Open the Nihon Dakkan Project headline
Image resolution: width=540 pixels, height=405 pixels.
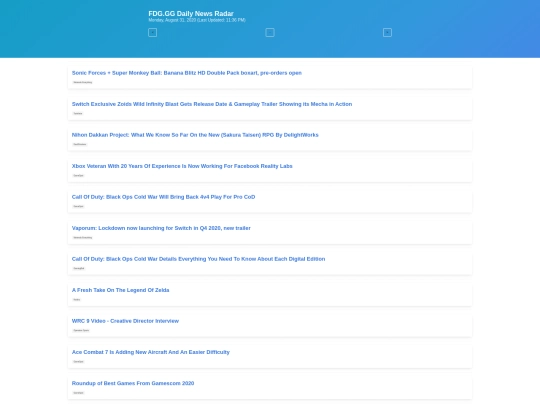point(195,135)
